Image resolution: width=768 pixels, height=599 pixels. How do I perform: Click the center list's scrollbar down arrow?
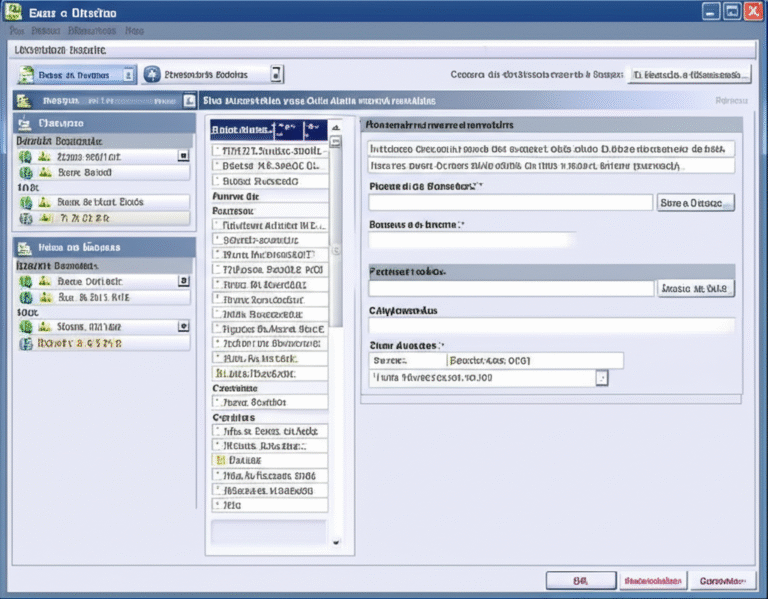[335, 542]
